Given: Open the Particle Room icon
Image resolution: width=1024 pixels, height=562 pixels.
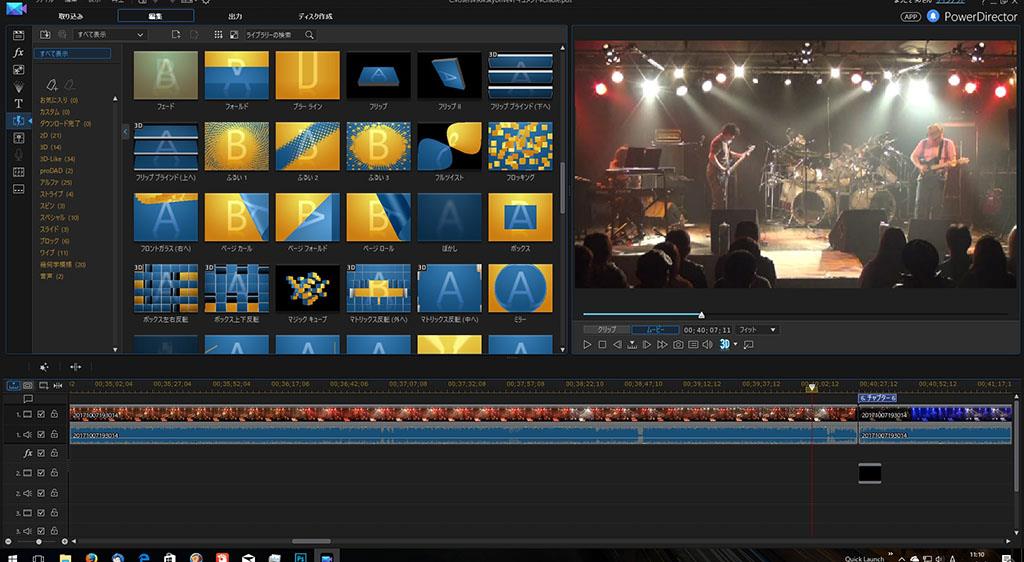Looking at the screenshot, I should [18, 86].
